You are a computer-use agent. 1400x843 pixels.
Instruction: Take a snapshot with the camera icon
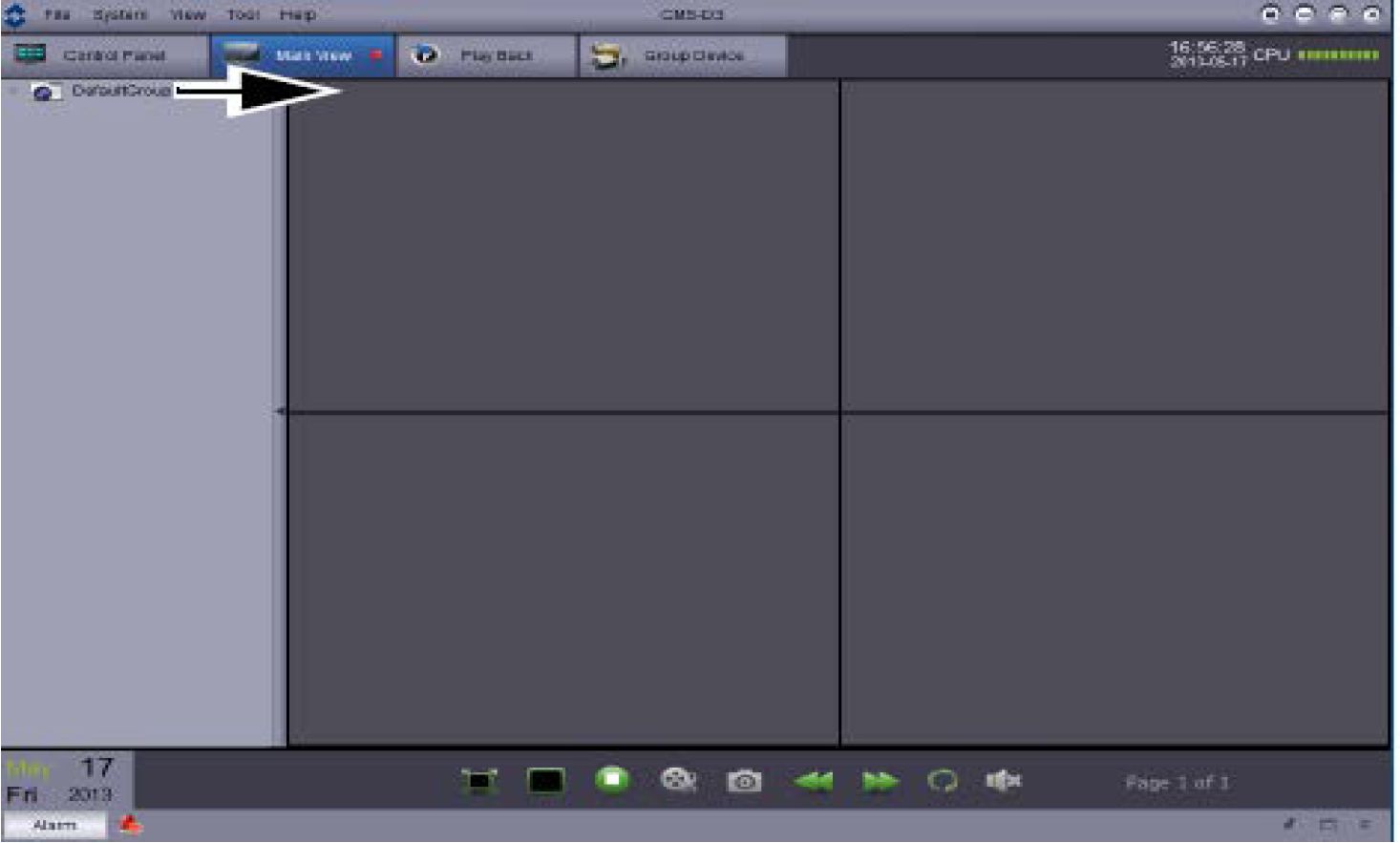point(744,782)
